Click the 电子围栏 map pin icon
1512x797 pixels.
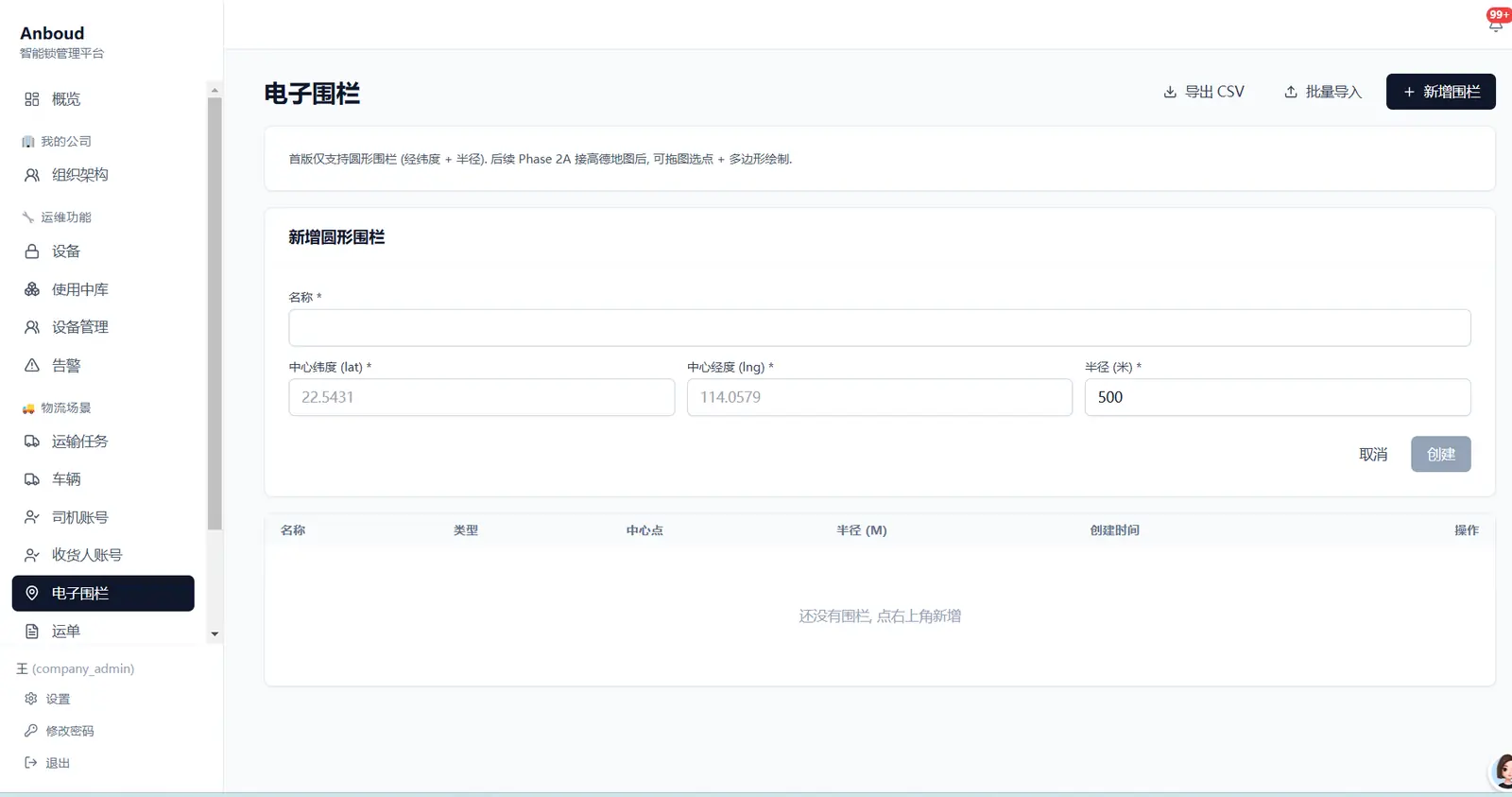[32, 593]
